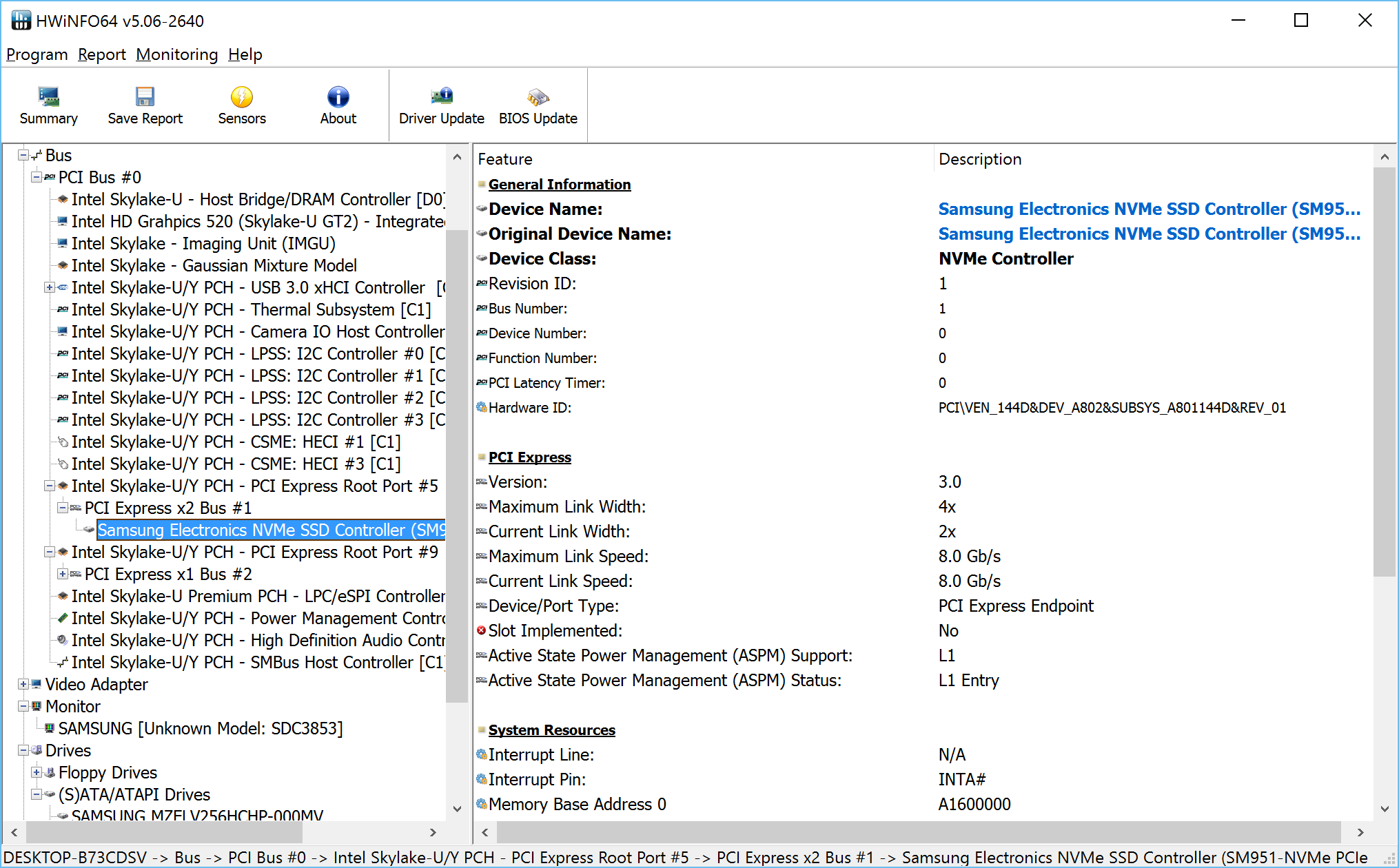The height and width of the screenshot is (868, 1399).
Task: Click the tree panel horizontal scrollbar thumb
Action: [164, 832]
